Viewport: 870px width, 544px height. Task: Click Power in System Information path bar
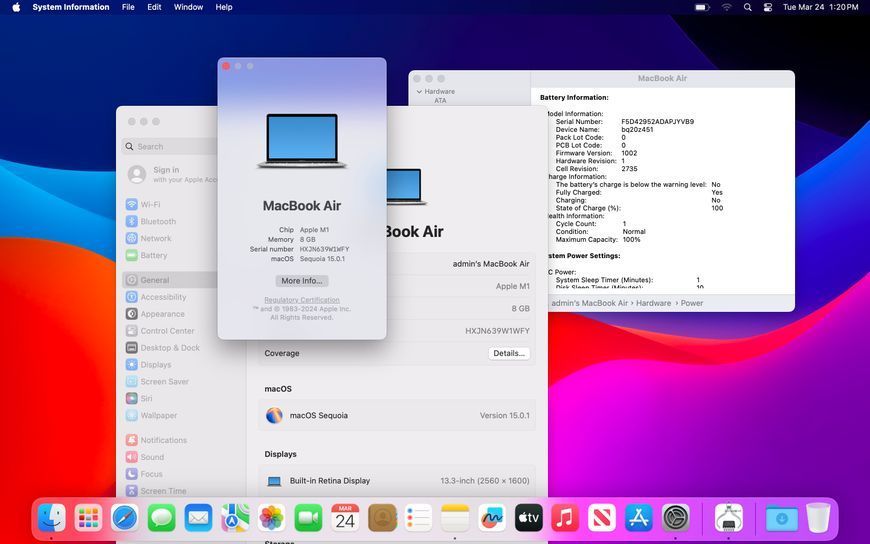[x=691, y=303]
